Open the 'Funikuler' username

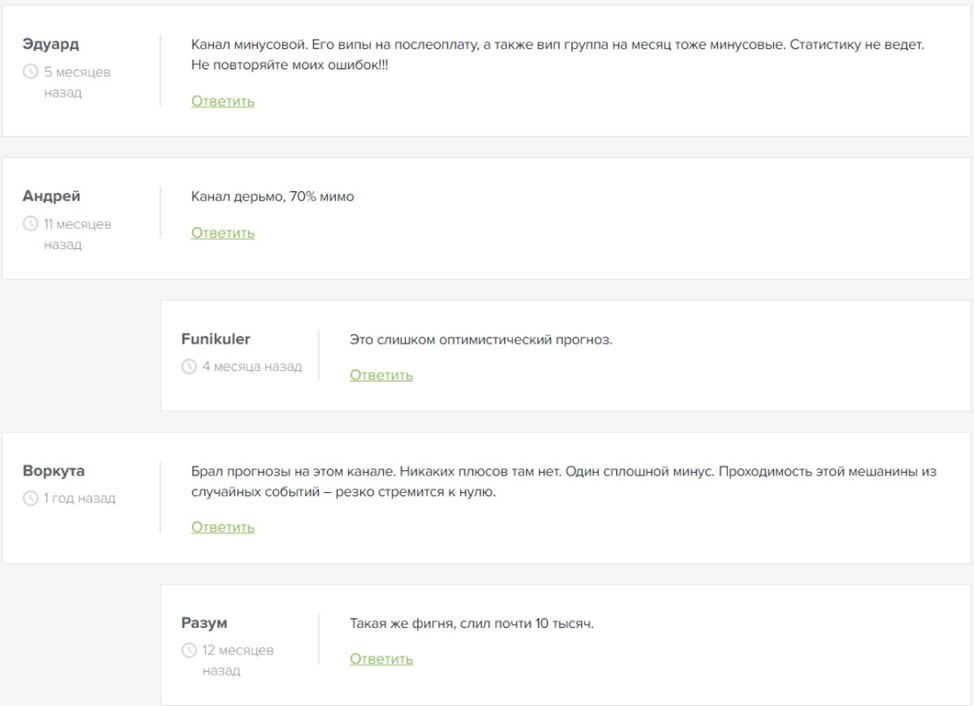pos(215,340)
